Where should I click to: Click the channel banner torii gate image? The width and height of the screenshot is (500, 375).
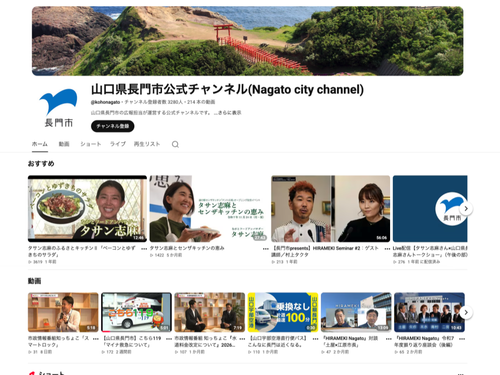[x=248, y=41]
